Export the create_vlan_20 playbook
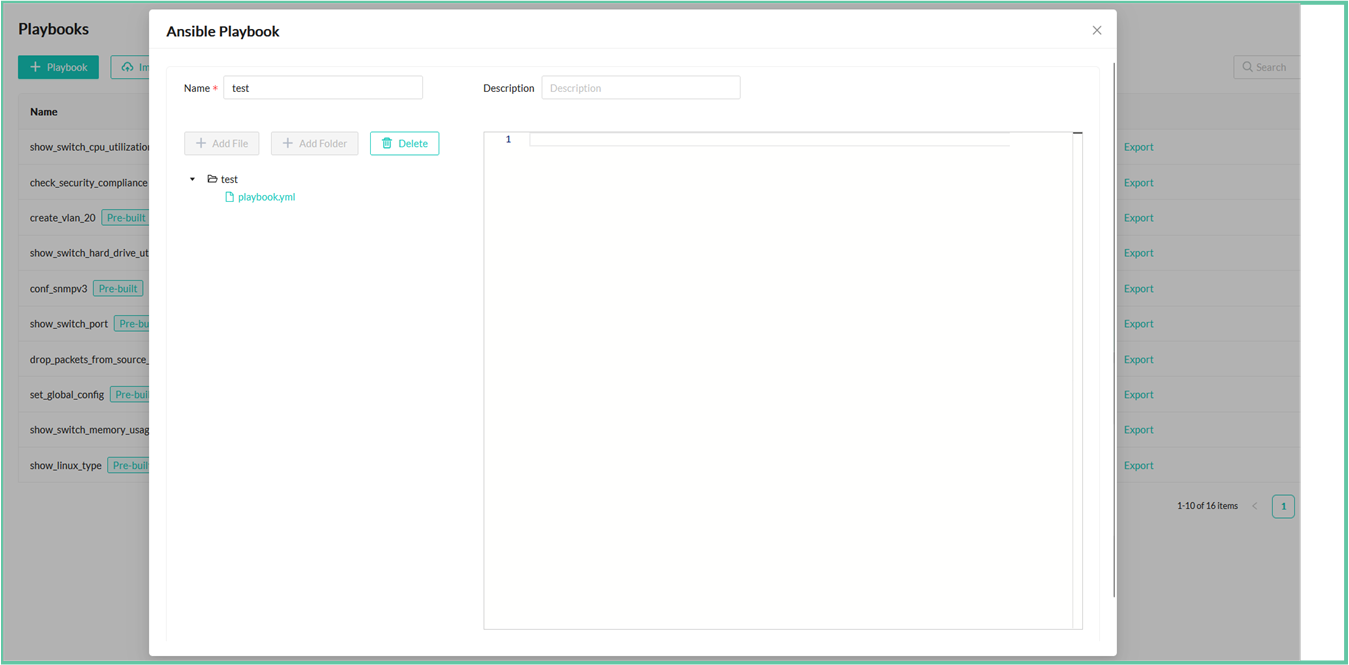 [1138, 218]
